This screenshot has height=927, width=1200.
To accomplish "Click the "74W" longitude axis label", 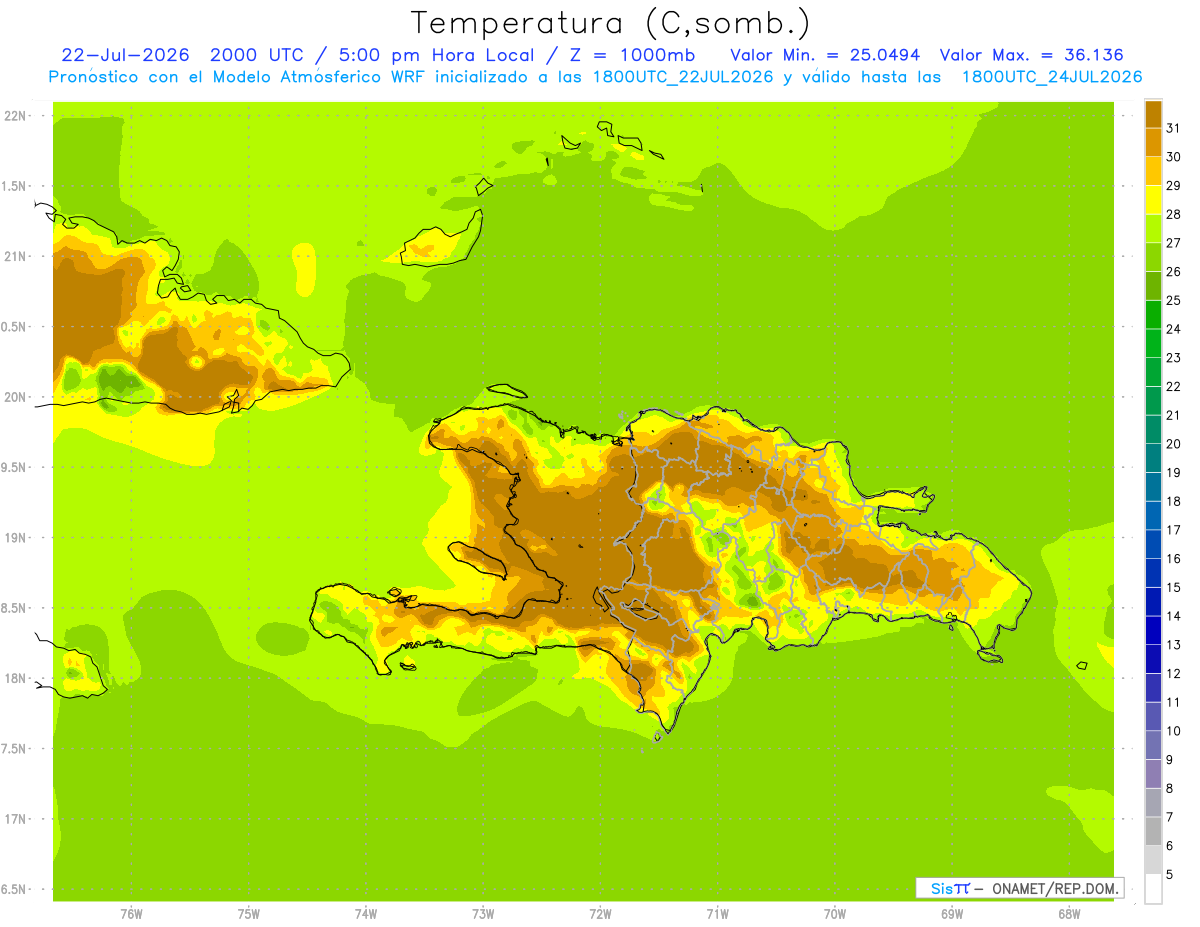I will [366, 914].
